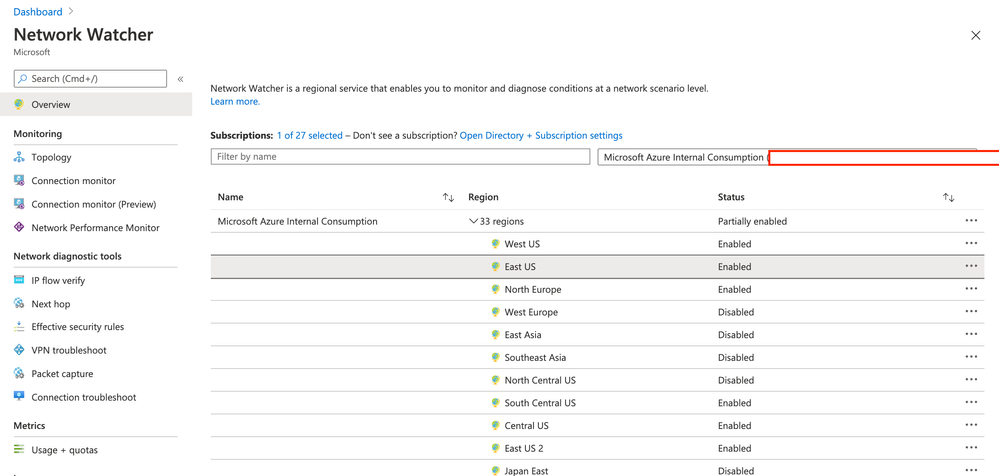Select Effective security rules in the sidebar
The width and height of the screenshot is (999, 476).
coord(77,327)
